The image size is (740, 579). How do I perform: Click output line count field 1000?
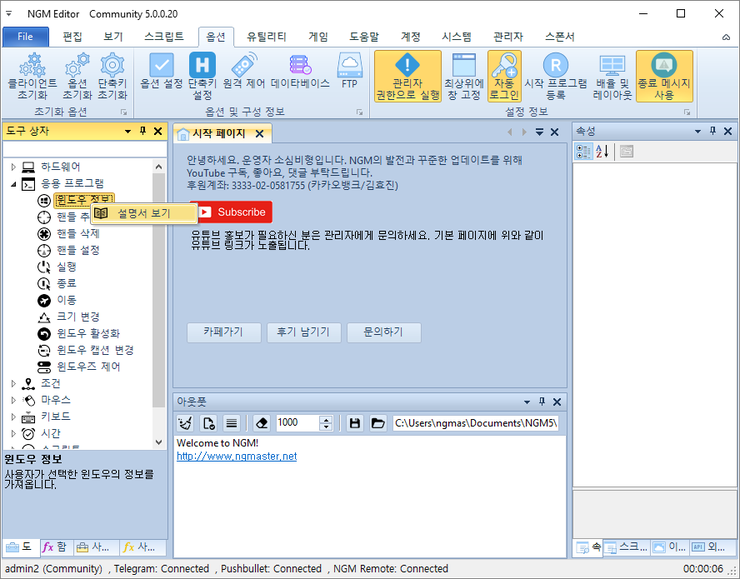pos(297,423)
